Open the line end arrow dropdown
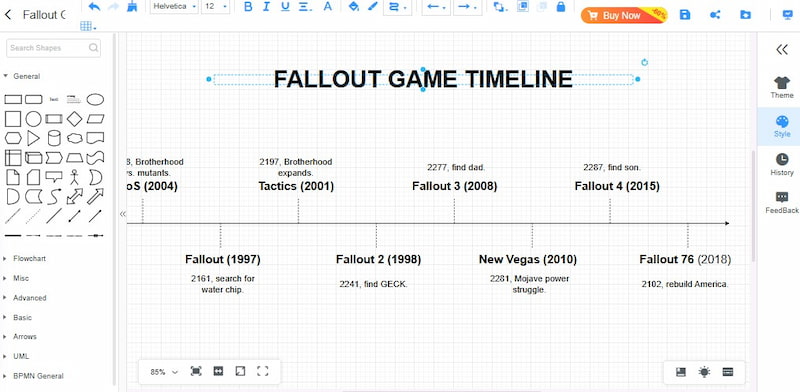This screenshot has width=800, height=392. click(467, 7)
